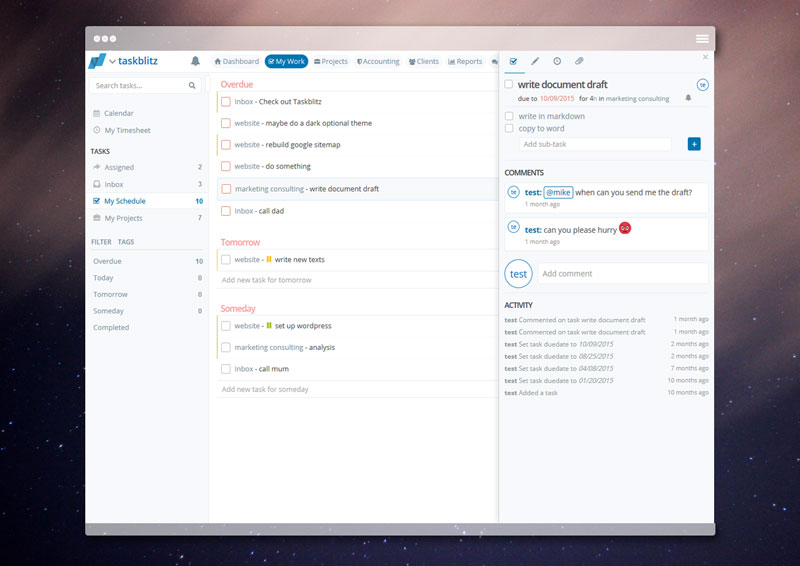This screenshot has height=566, width=800.
Task: Click the notification bell next to taskblitz
Action: (x=195, y=61)
